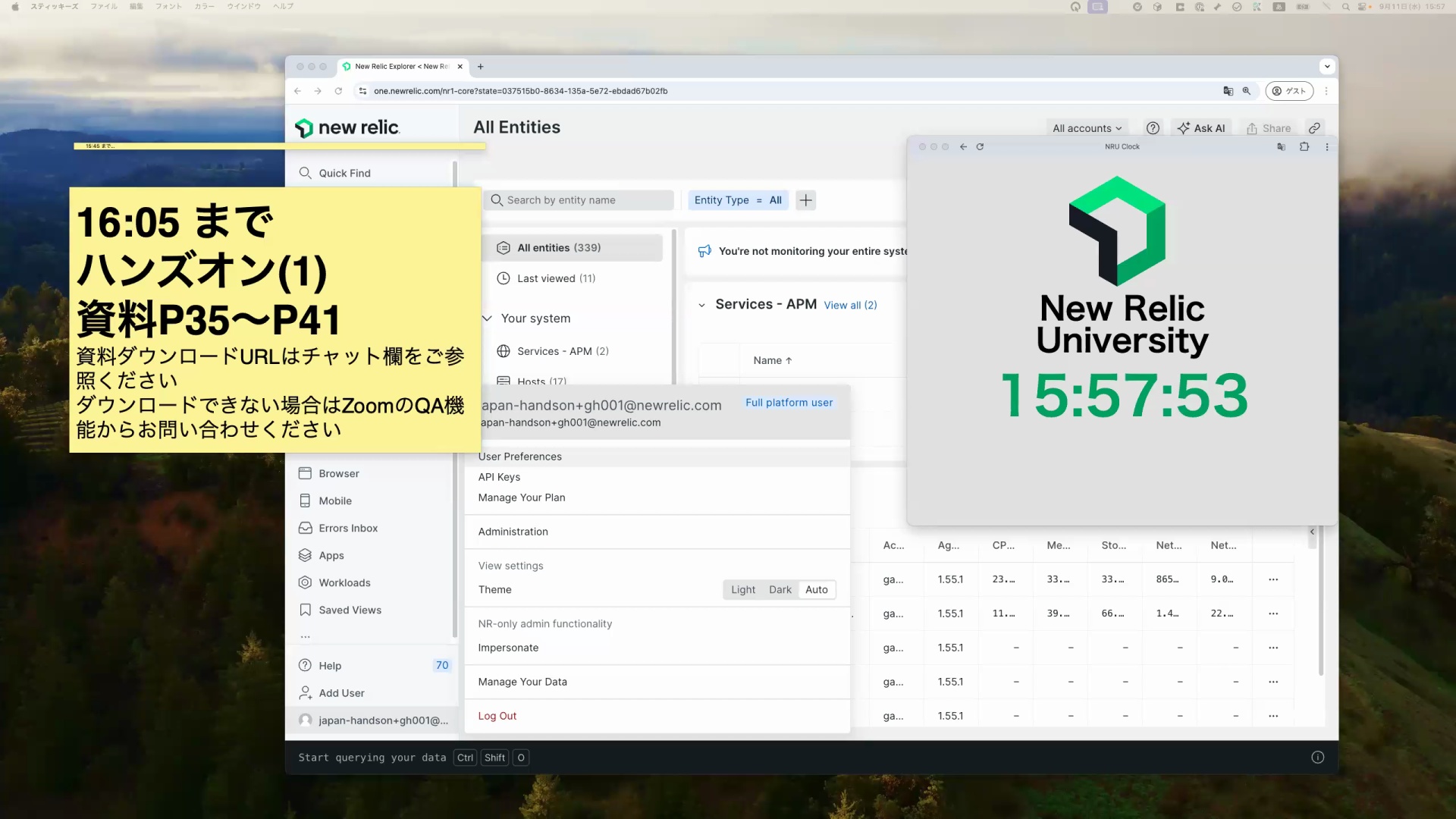Click the translate page icon
The height and width of the screenshot is (819, 1456).
point(1228,91)
